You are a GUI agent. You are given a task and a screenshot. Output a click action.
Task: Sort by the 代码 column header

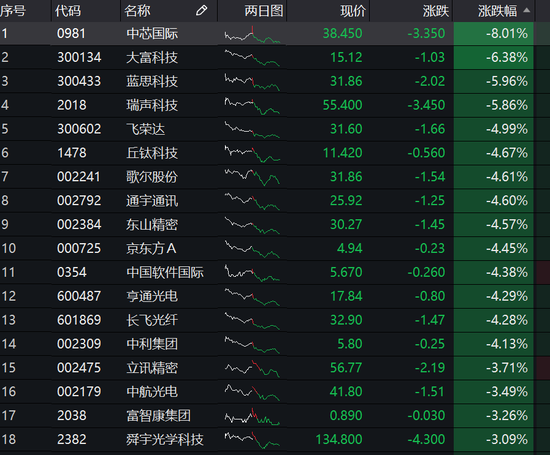[x=68, y=11]
